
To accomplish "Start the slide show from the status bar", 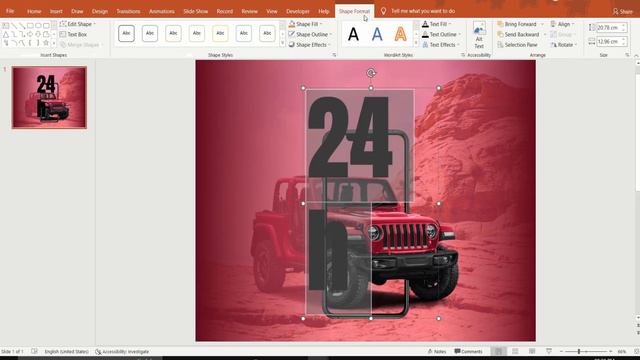I will click(549, 351).
